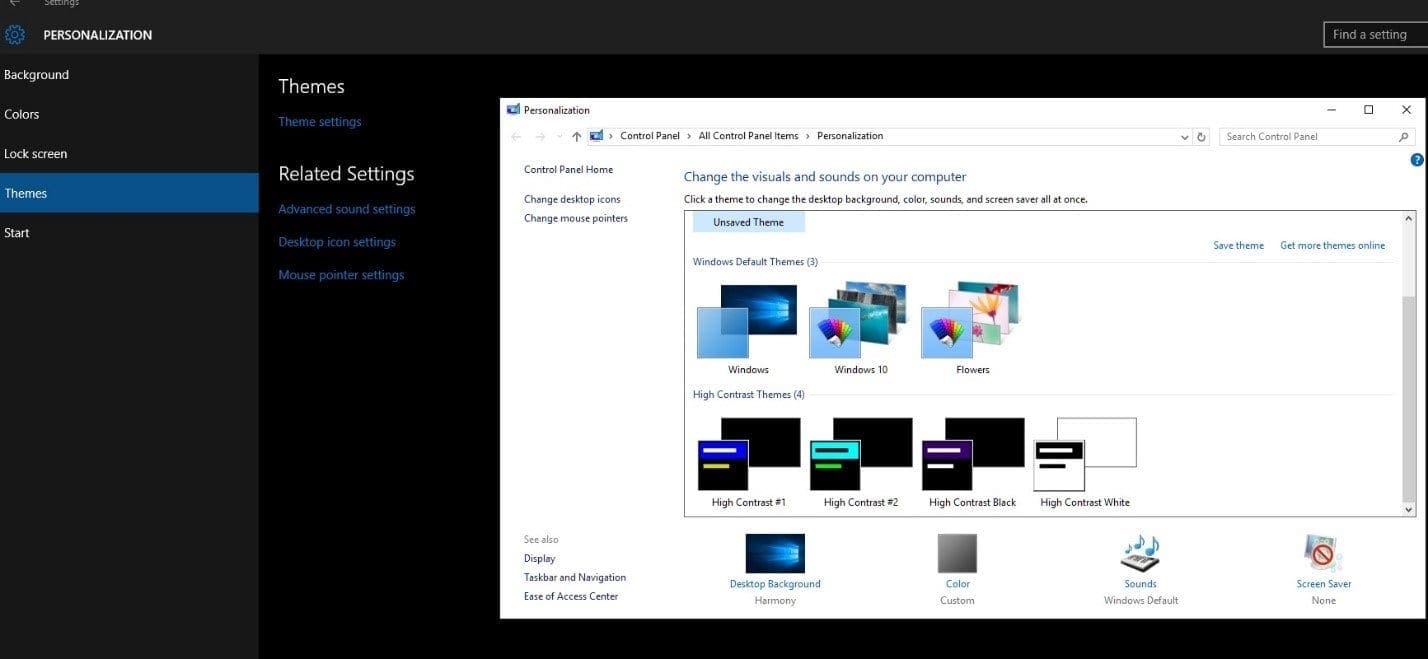The width and height of the screenshot is (1428, 659).
Task: Select the Flowers theme thumbnail
Action: (971, 321)
